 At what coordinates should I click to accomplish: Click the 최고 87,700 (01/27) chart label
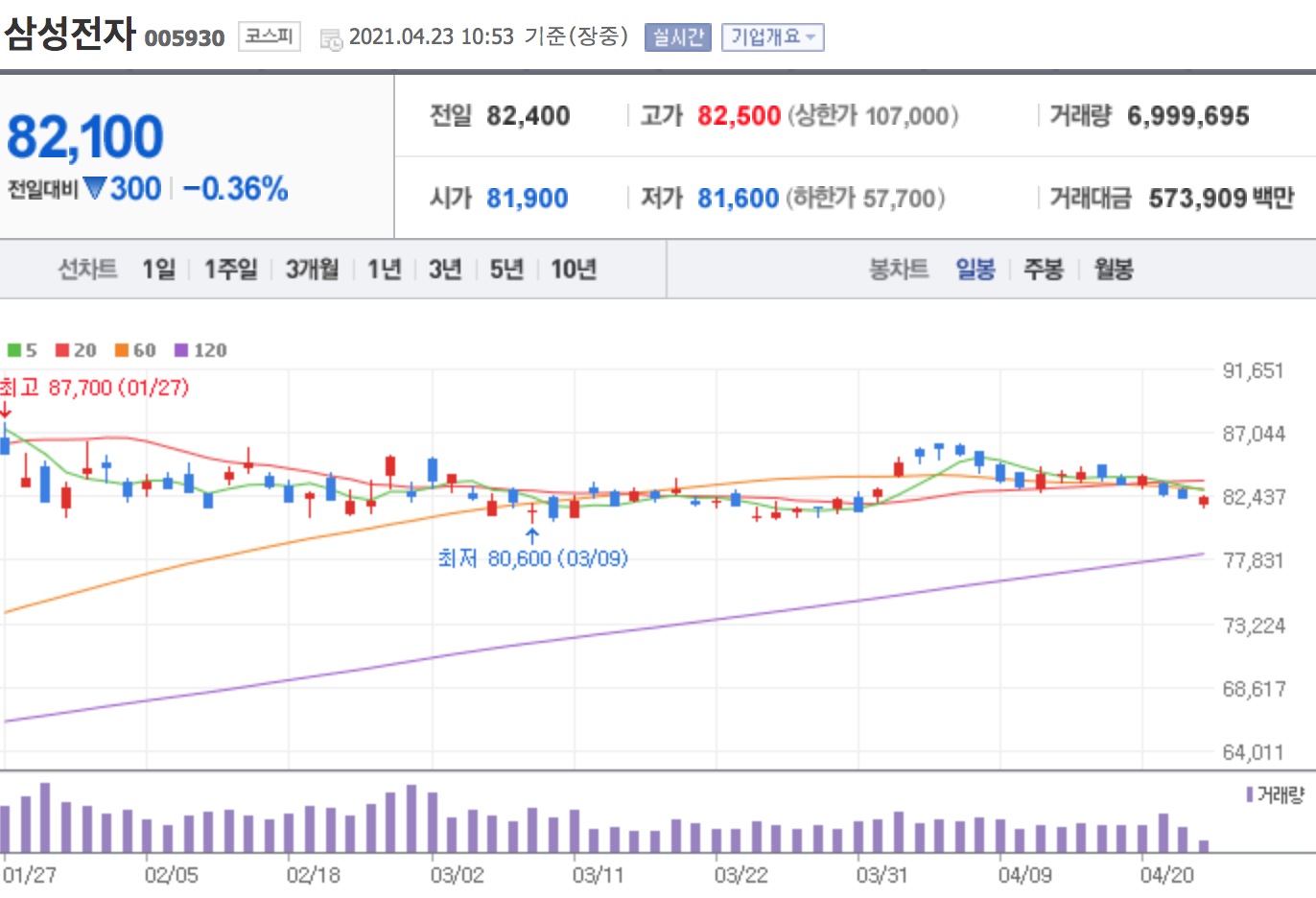(x=94, y=388)
